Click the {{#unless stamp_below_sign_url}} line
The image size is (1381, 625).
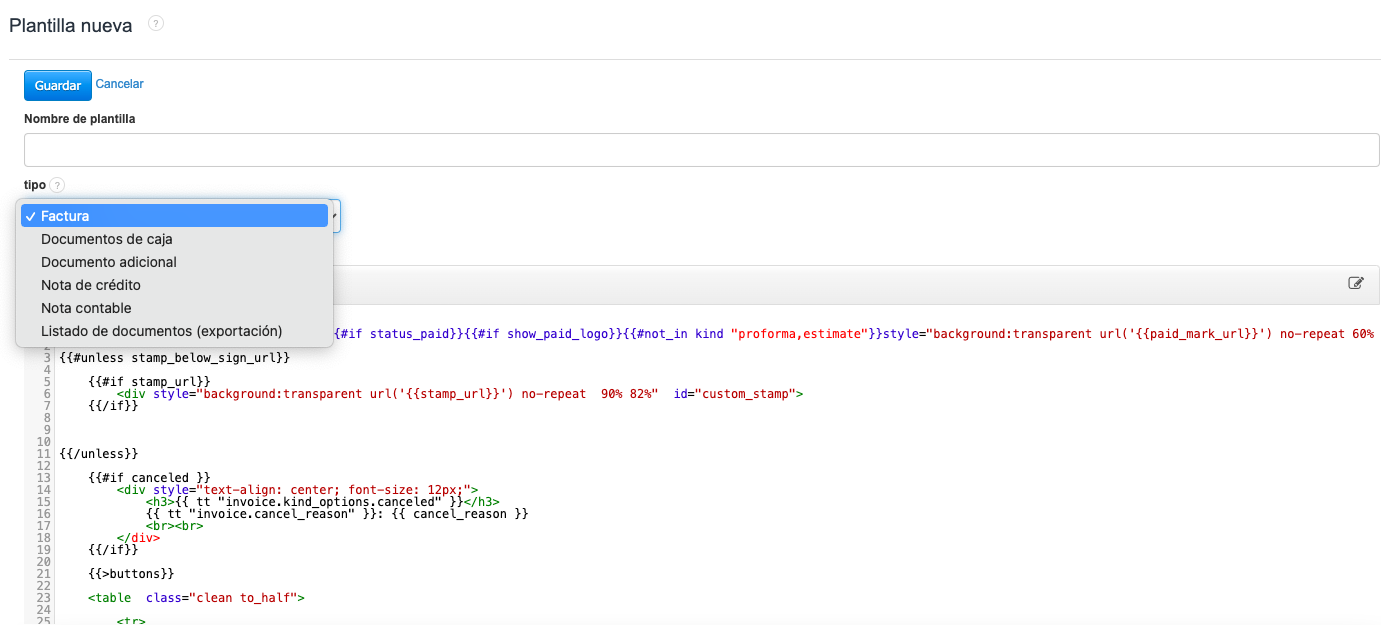(x=175, y=357)
